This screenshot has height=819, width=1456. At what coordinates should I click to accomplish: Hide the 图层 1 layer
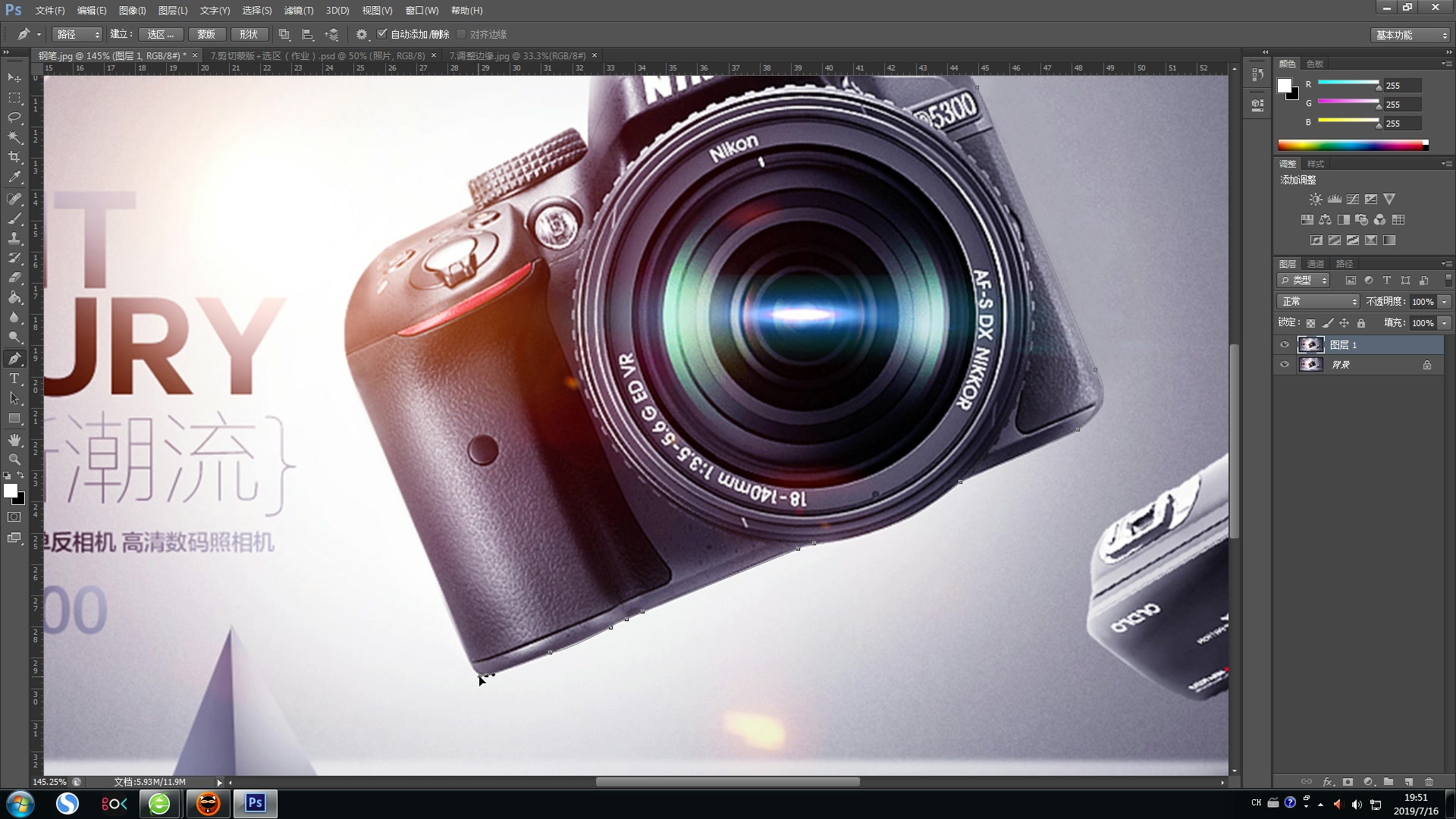click(1284, 345)
